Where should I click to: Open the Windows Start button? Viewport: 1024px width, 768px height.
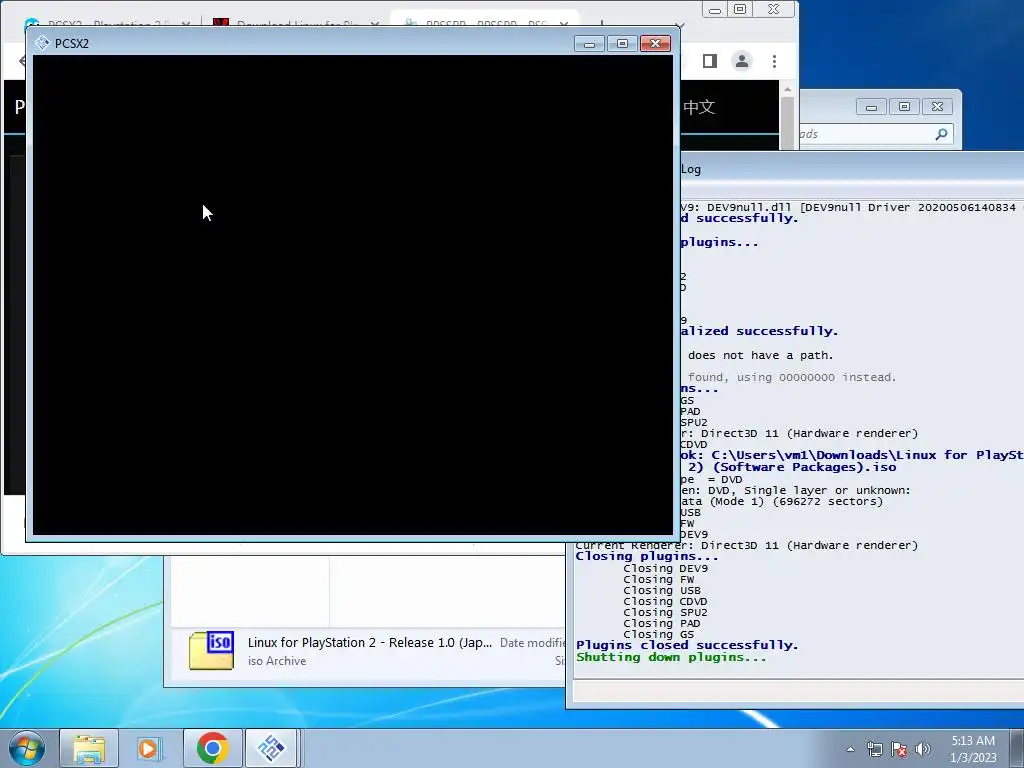[27, 748]
